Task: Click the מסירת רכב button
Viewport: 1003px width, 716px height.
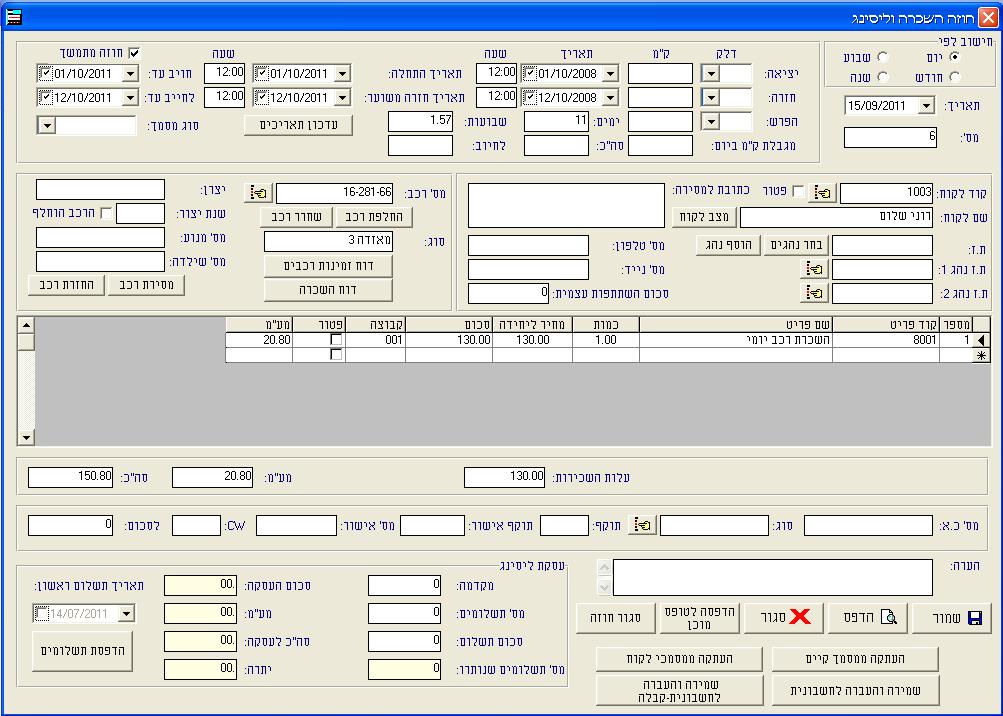Action: pos(146,285)
